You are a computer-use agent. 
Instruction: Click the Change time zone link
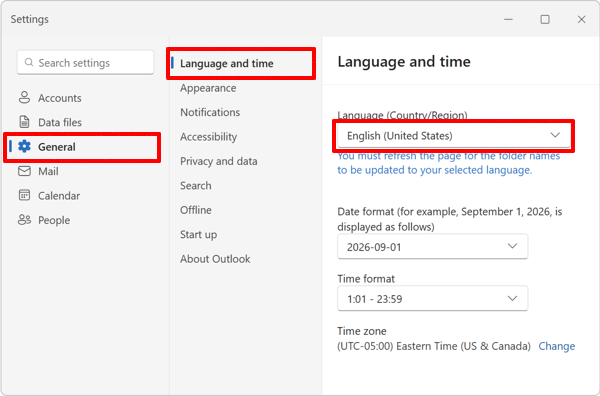[557, 346]
